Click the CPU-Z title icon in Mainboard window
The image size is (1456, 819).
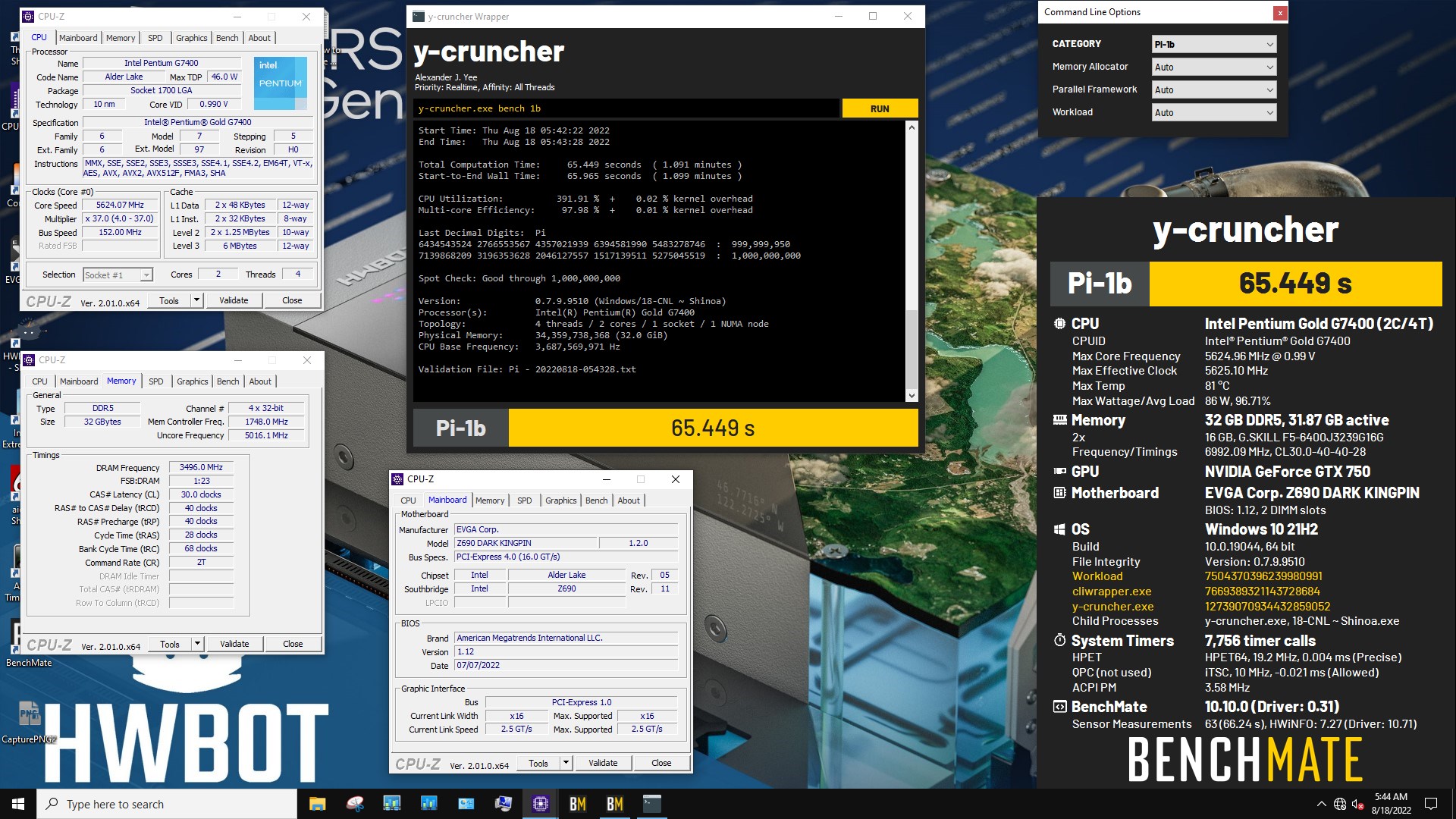coord(397,479)
